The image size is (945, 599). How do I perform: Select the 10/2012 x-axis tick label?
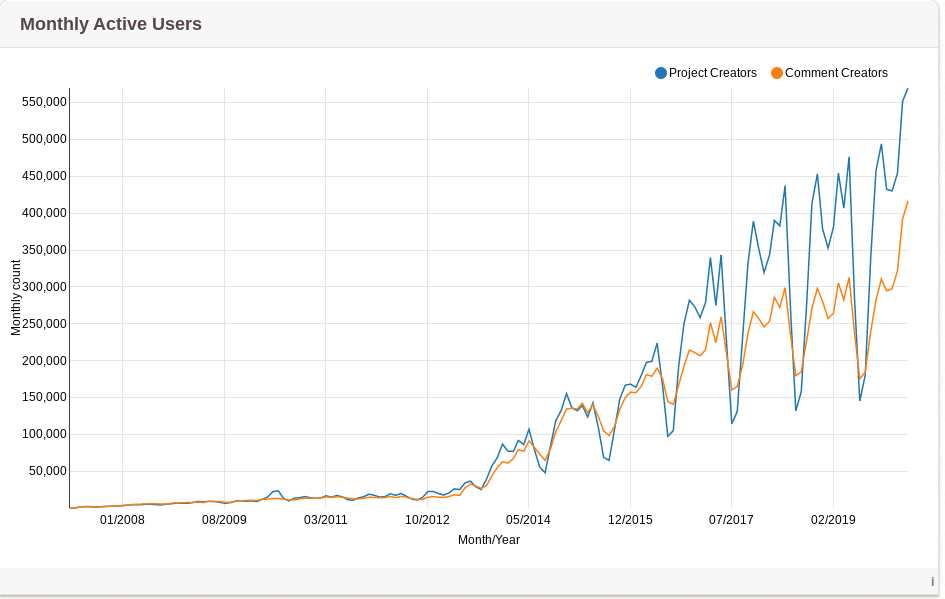coord(427,520)
